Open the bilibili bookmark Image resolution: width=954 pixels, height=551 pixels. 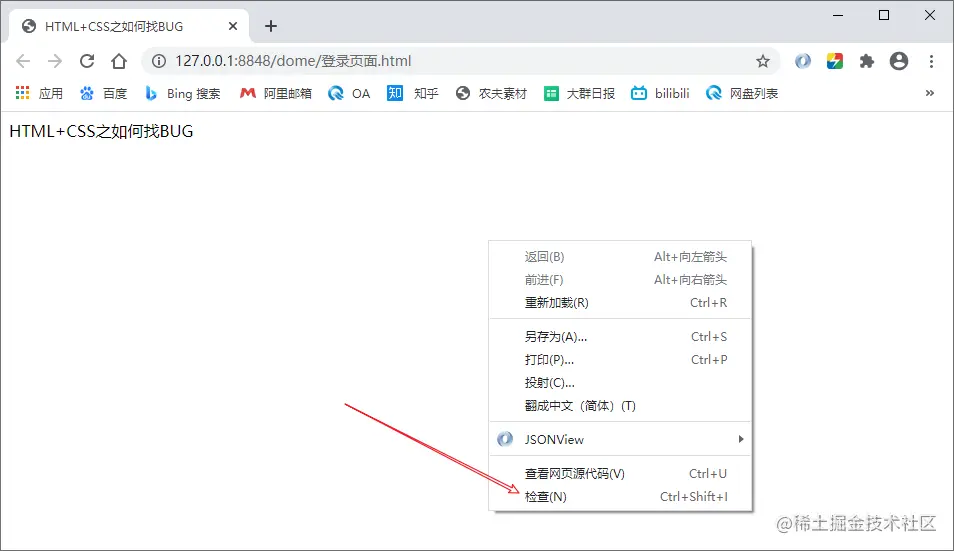(660, 93)
